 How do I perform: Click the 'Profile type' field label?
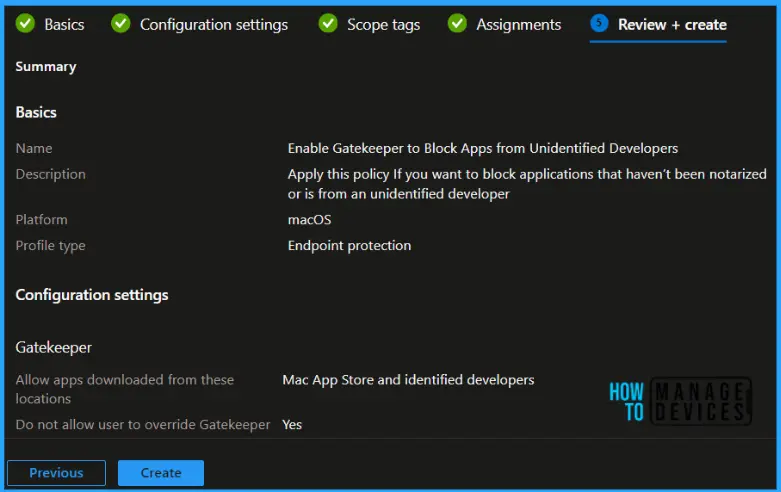tap(50, 246)
